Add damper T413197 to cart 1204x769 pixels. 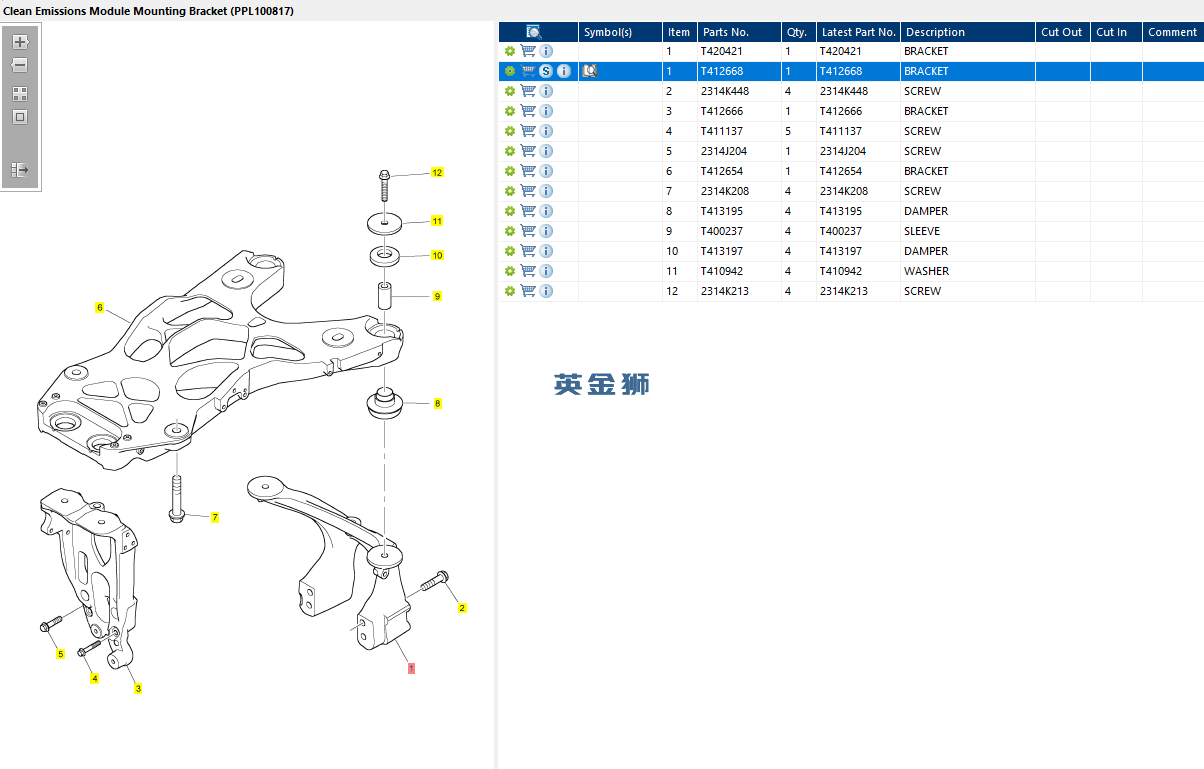pyautogui.click(x=528, y=251)
